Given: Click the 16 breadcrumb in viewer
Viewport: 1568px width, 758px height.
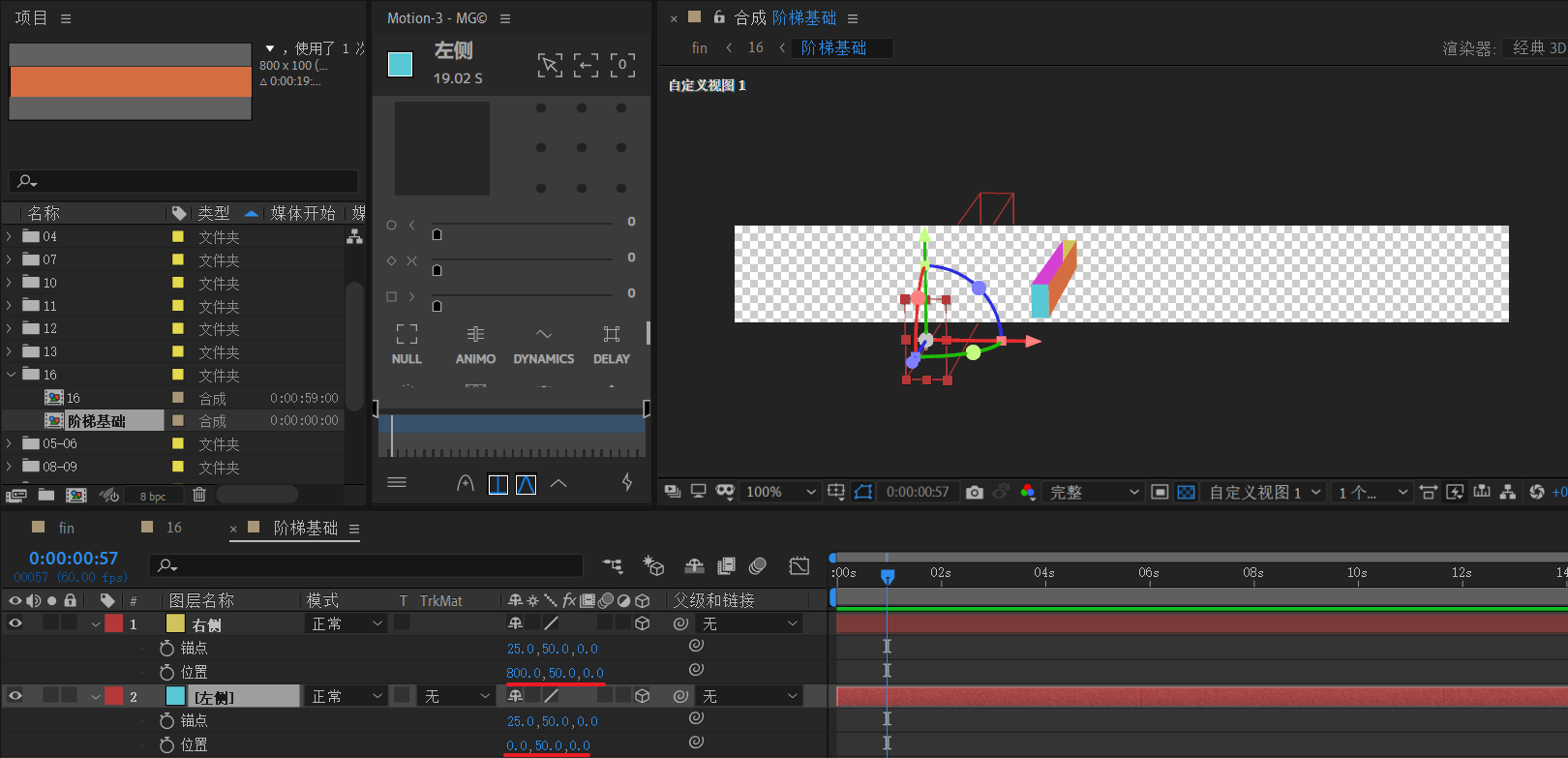Looking at the screenshot, I should [756, 47].
